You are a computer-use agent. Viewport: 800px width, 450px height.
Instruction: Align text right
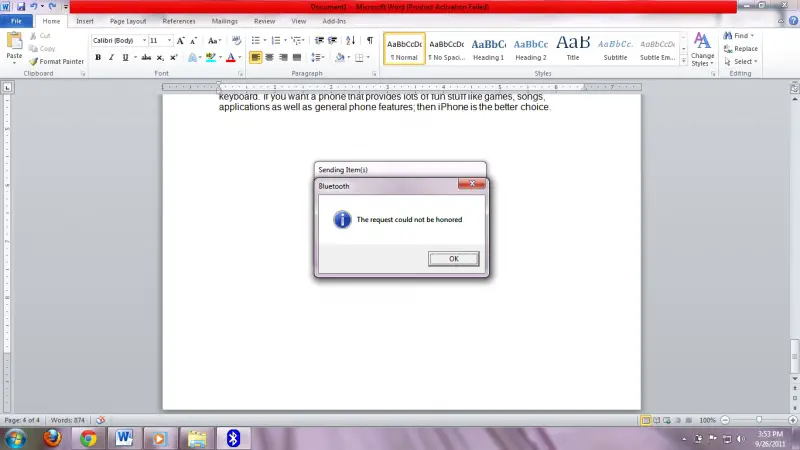[283, 58]
